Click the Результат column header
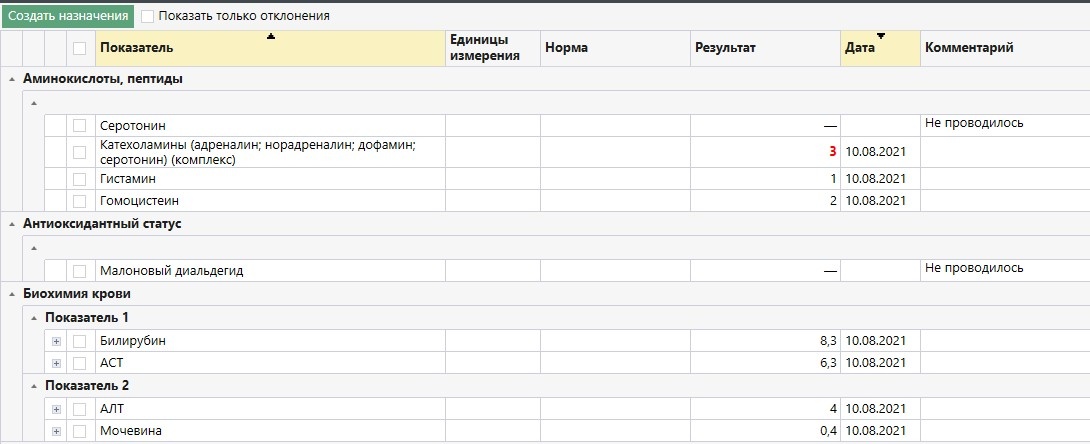 click(765, 48)
